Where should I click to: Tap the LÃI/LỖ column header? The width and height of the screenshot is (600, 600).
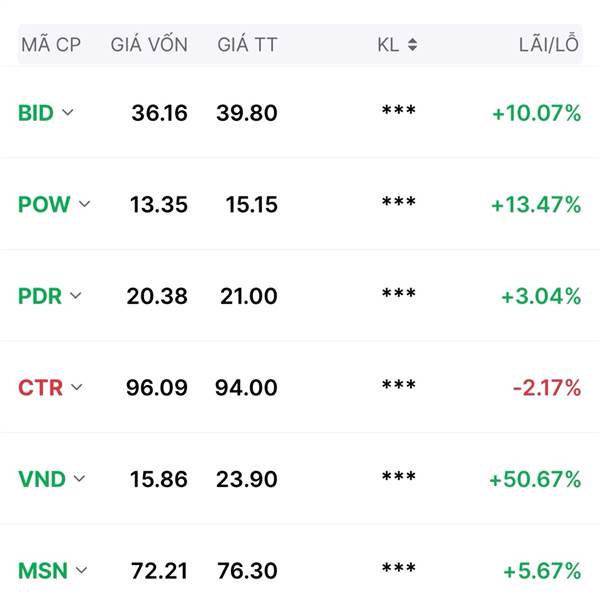(549, 43)
